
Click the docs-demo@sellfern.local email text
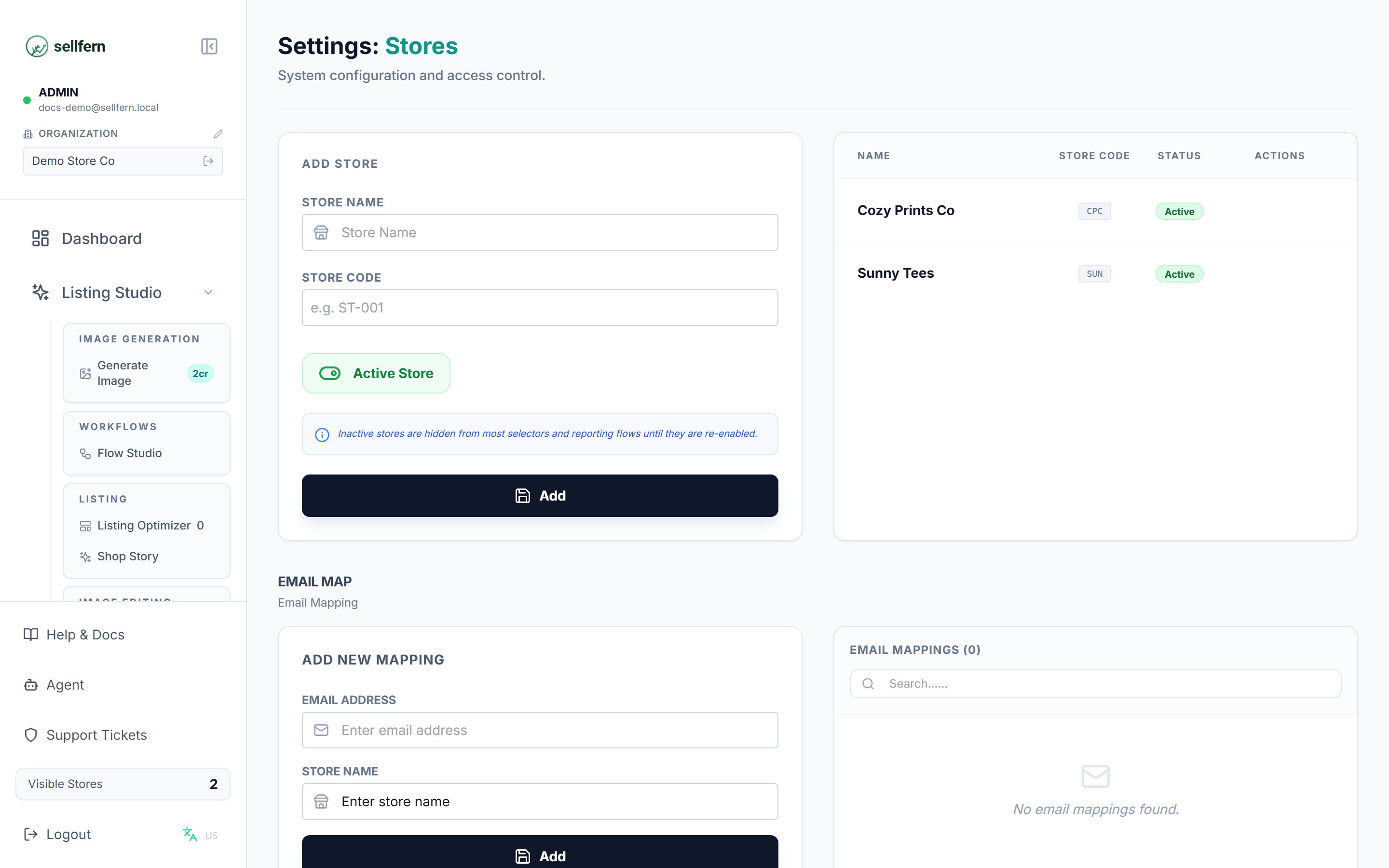pos(98,108)
